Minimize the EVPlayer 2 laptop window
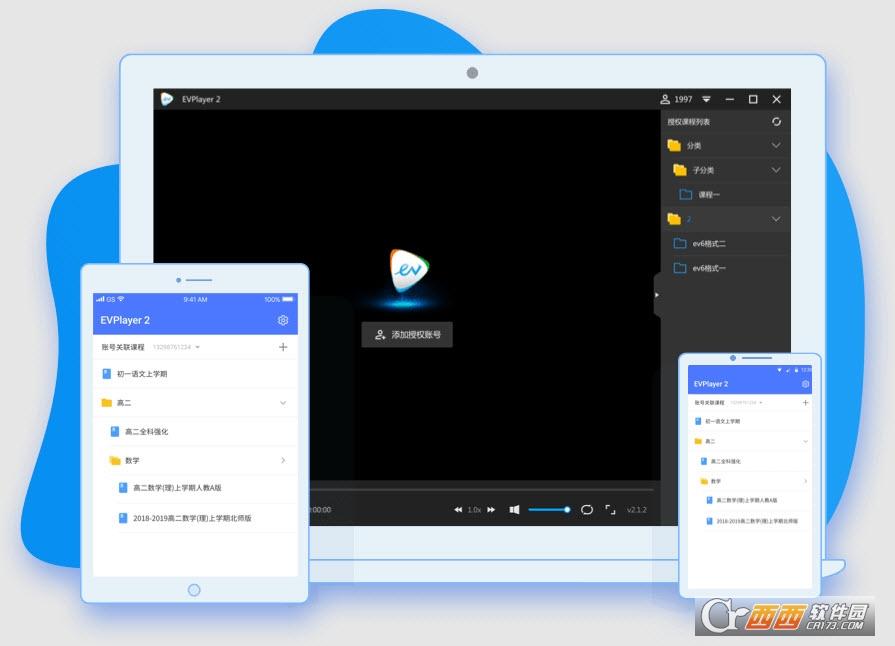This screenshot has height=646, width=895. pos(729,99)
